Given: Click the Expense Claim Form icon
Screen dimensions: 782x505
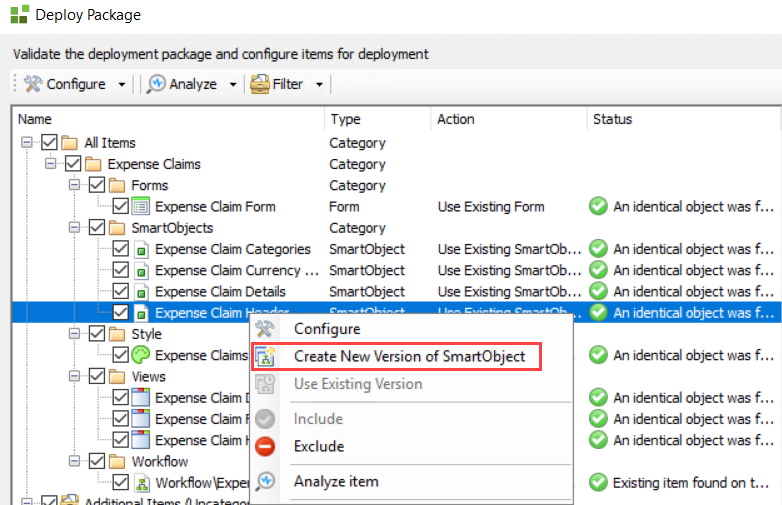Looking at the screenshot, I should pos(141,207).
